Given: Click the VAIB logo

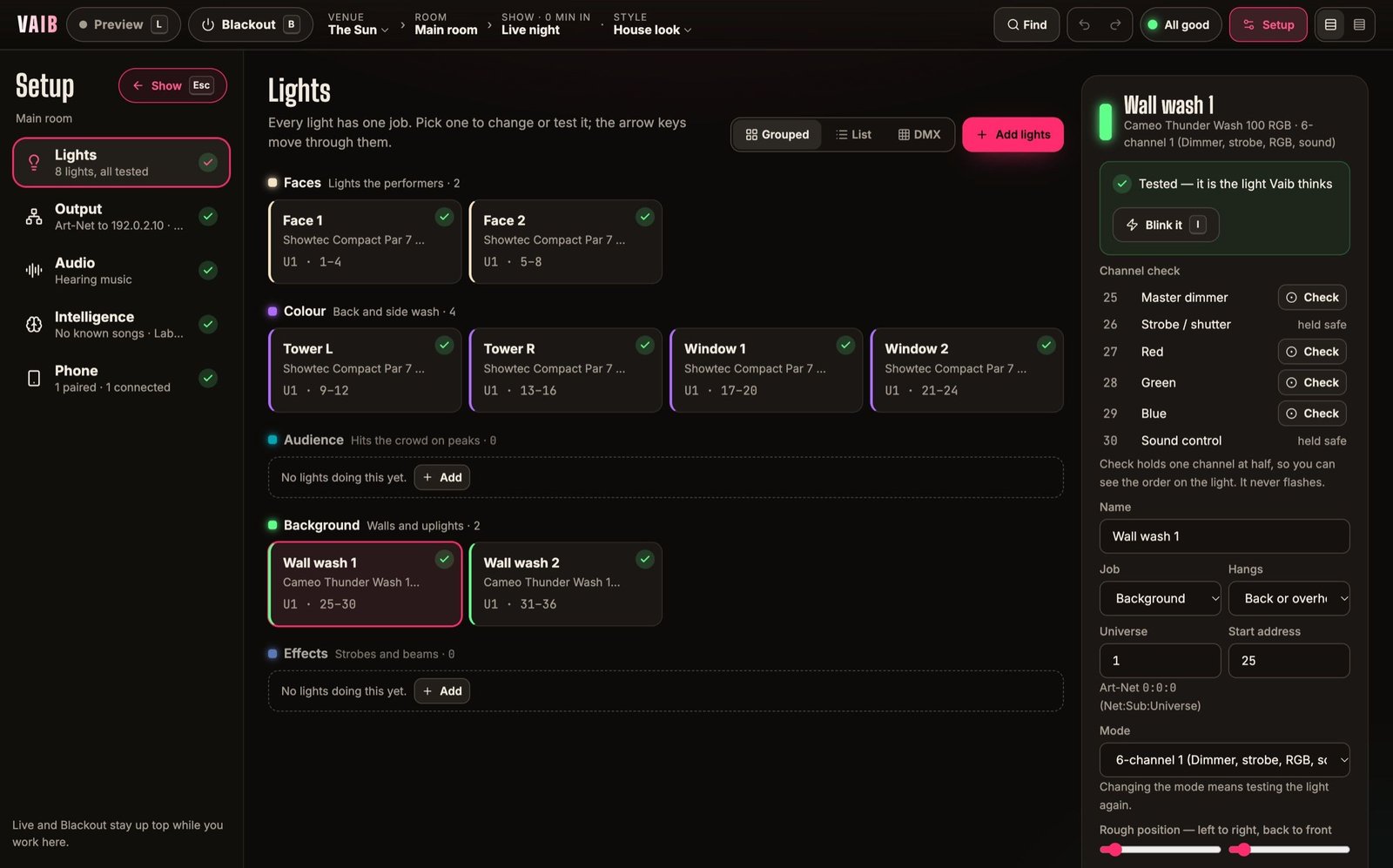Looking at the screenshot, I should click(37, 24).
